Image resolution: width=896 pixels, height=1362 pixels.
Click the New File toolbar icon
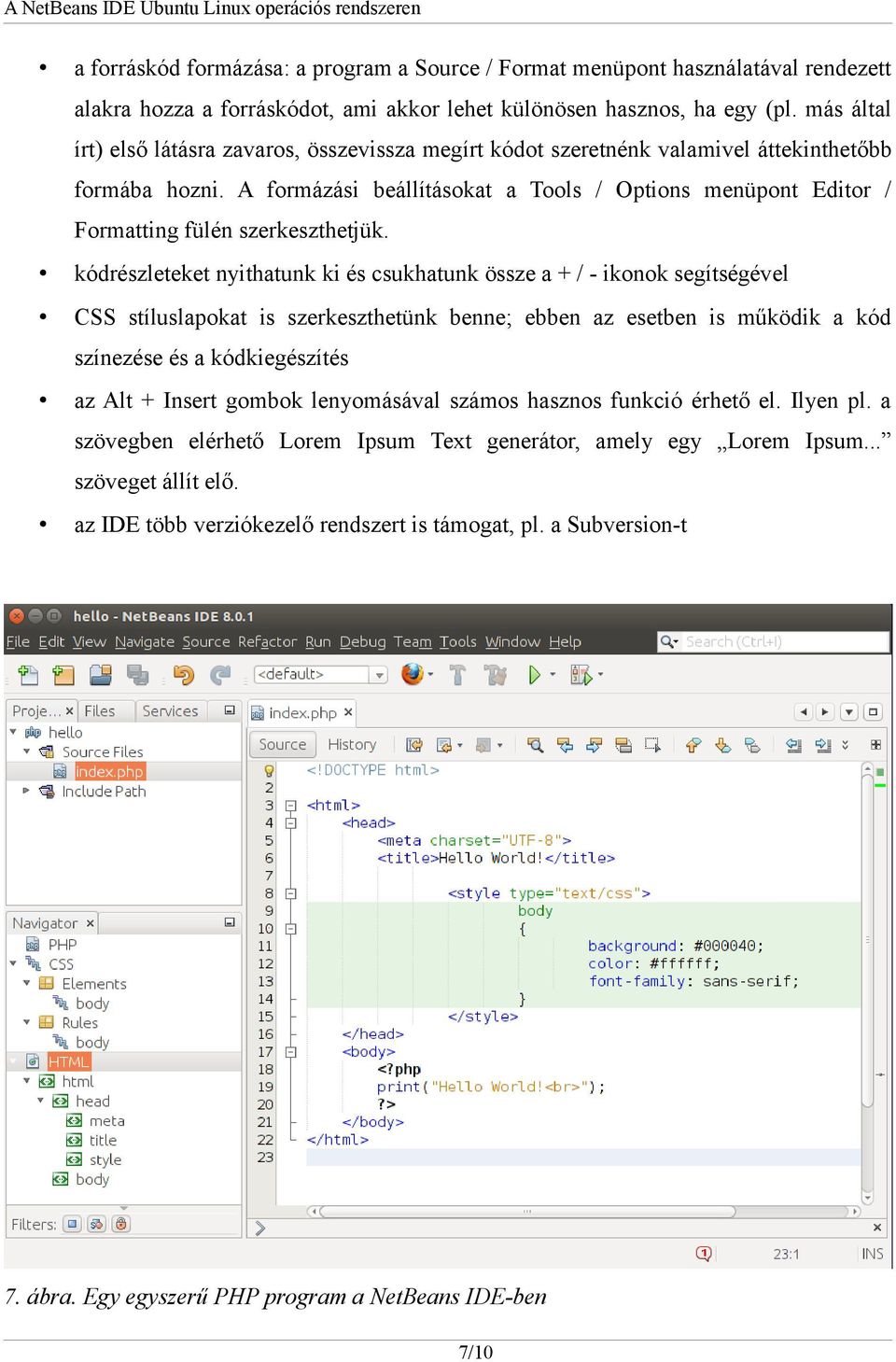click(28, 675)
